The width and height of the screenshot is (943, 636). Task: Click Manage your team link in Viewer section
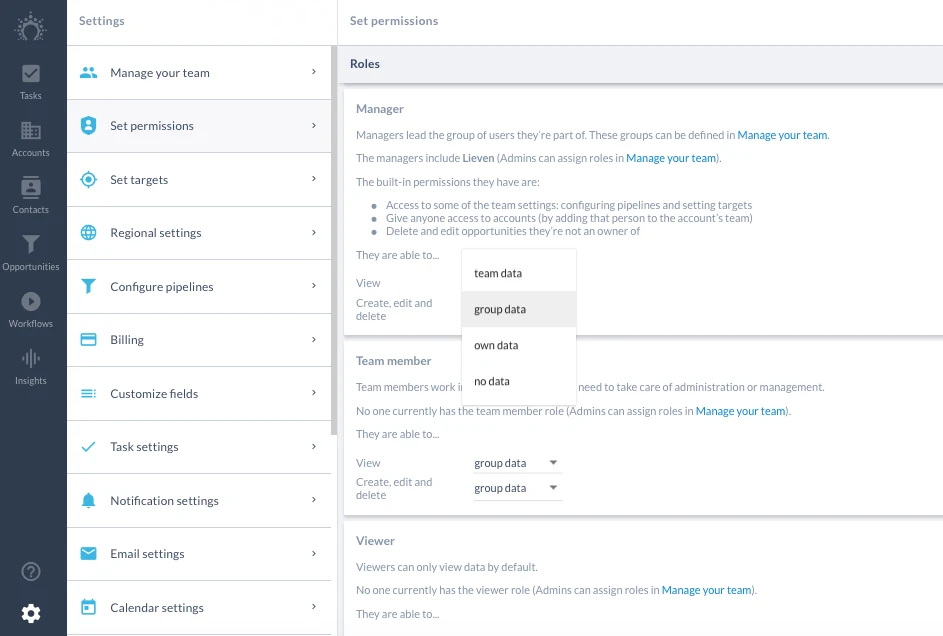pos(707,590)
